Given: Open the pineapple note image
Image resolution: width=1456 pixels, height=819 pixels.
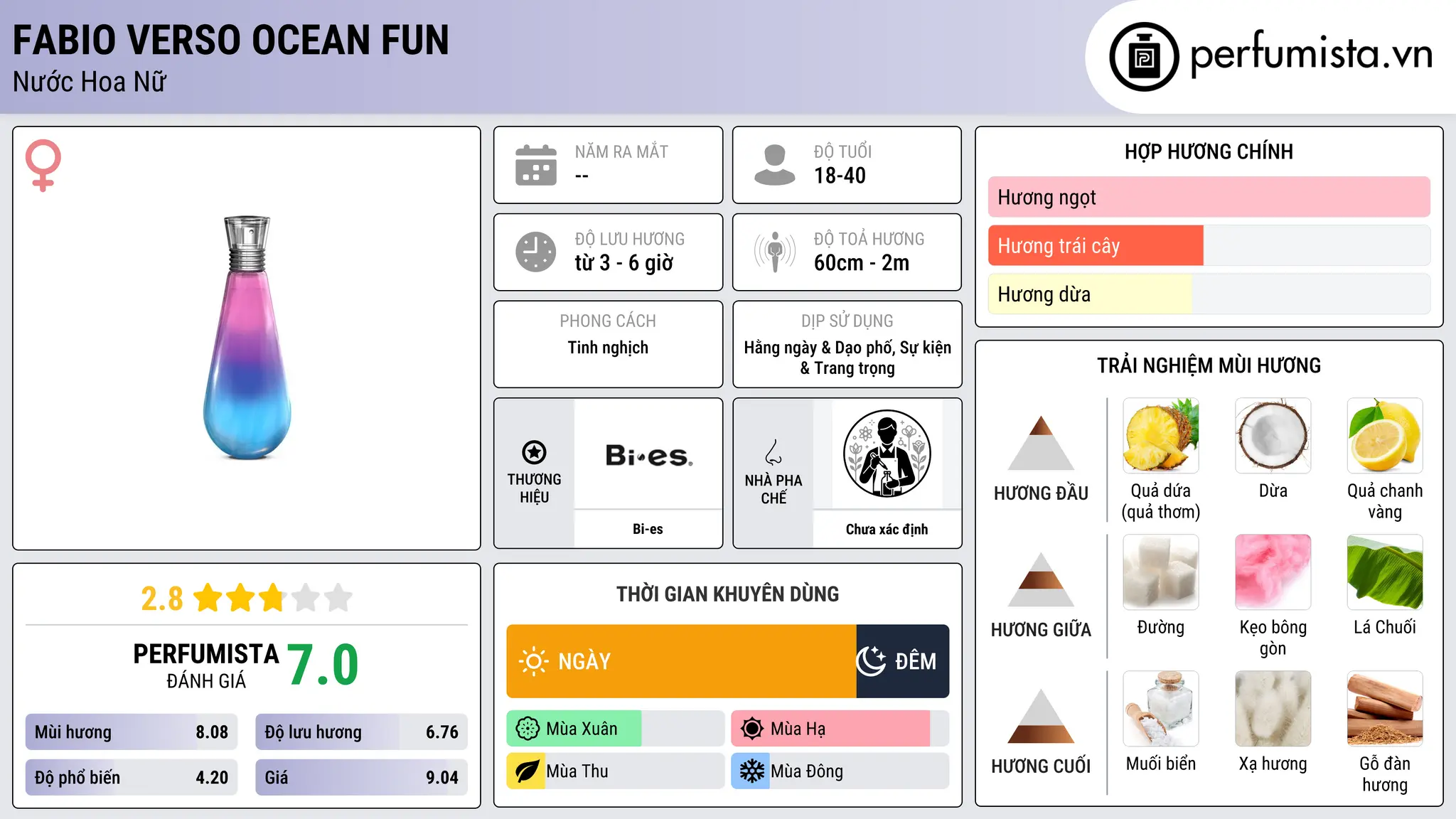Looking at the screenshot, I should (x=1161, y=436).
